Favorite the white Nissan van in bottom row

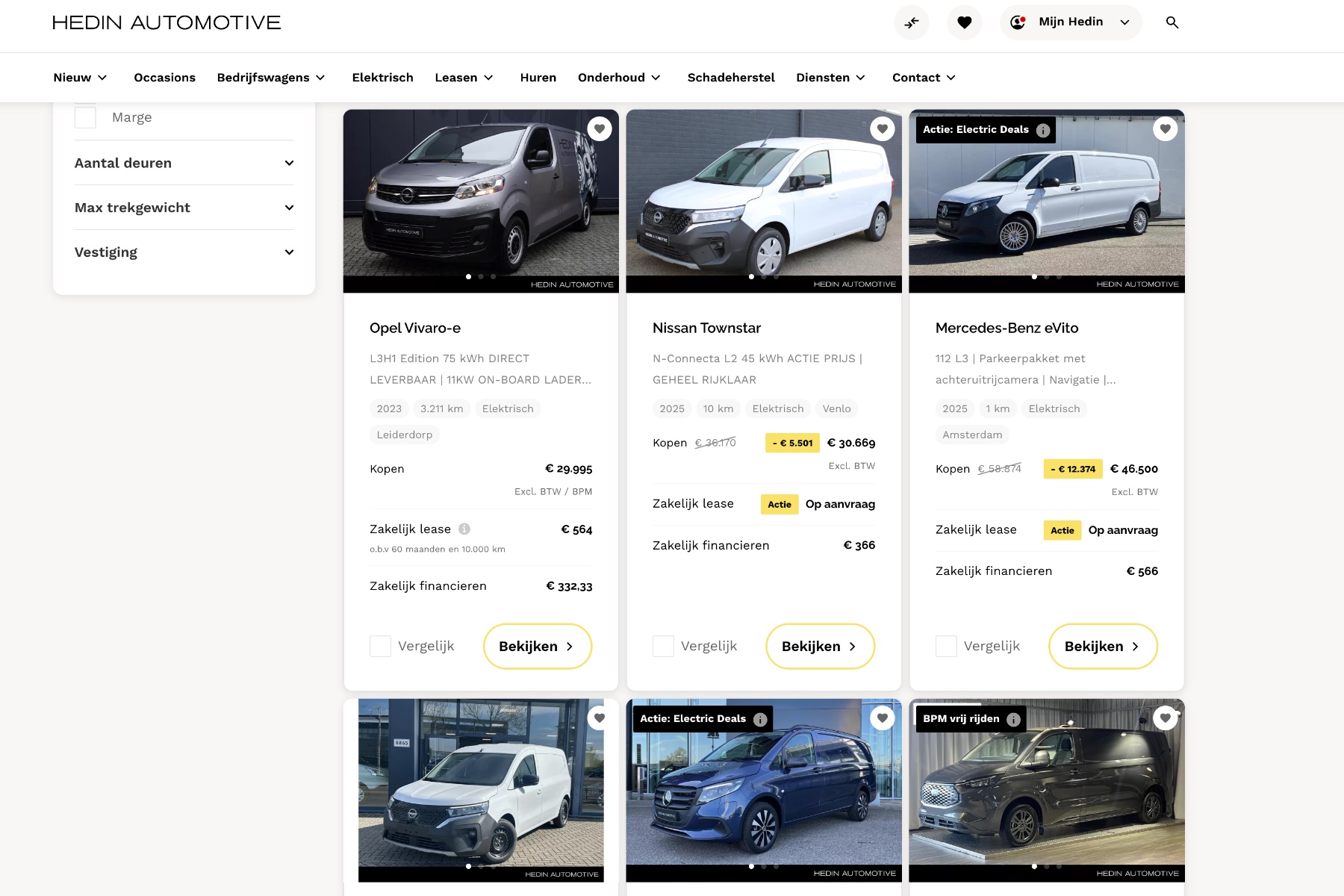[x=600, y=718]
